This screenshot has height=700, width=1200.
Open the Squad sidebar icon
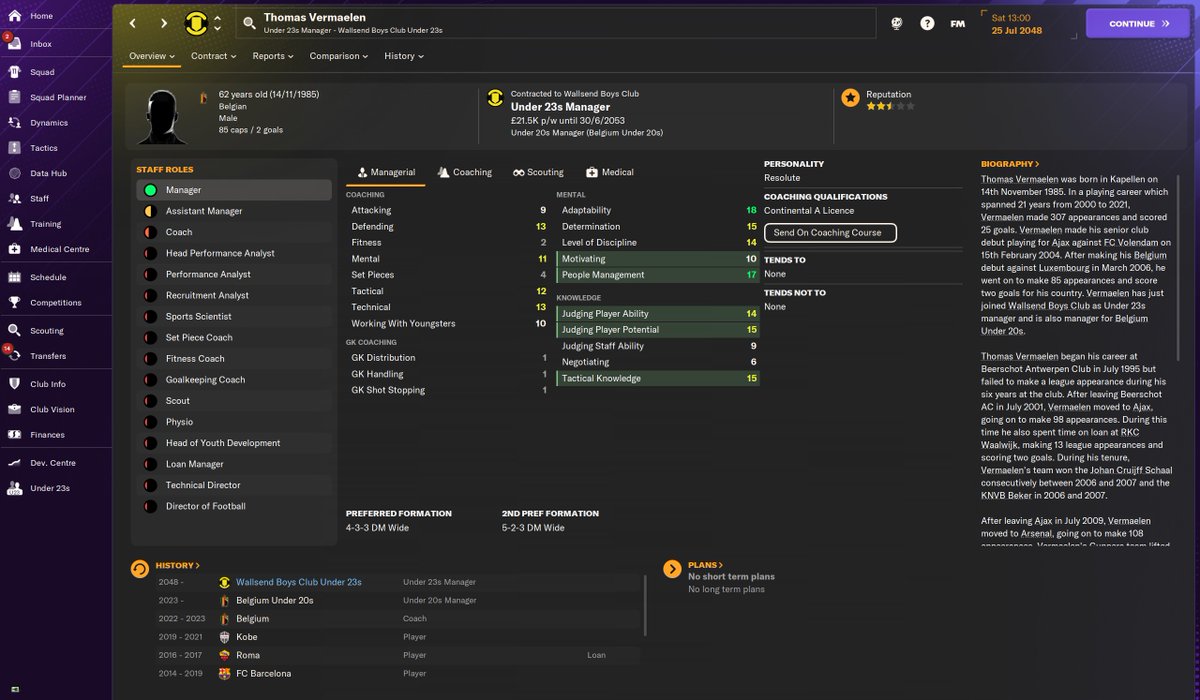[x=14, y=72]
